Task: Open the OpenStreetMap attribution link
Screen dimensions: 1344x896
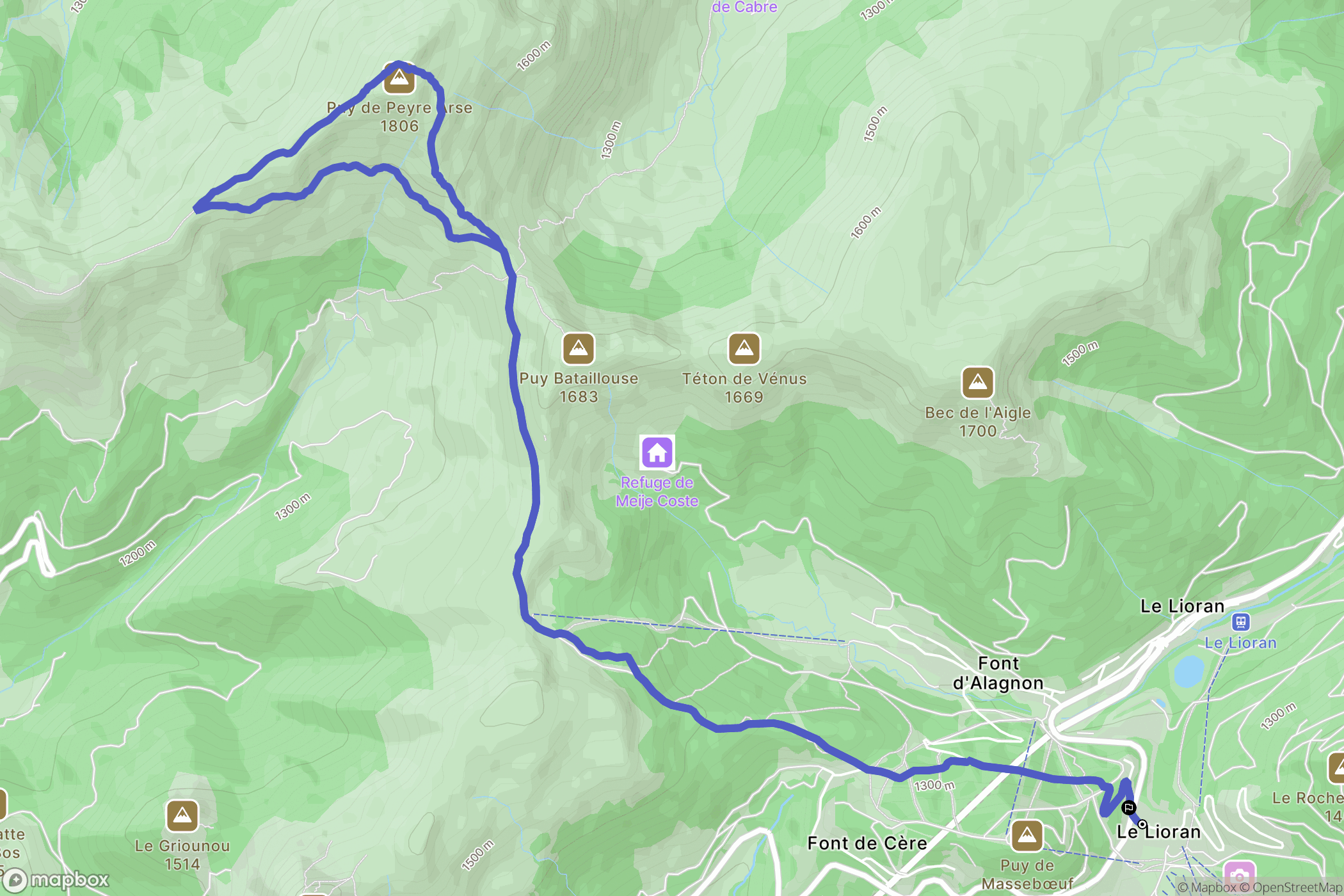Action: click(x=1298, y=888)
